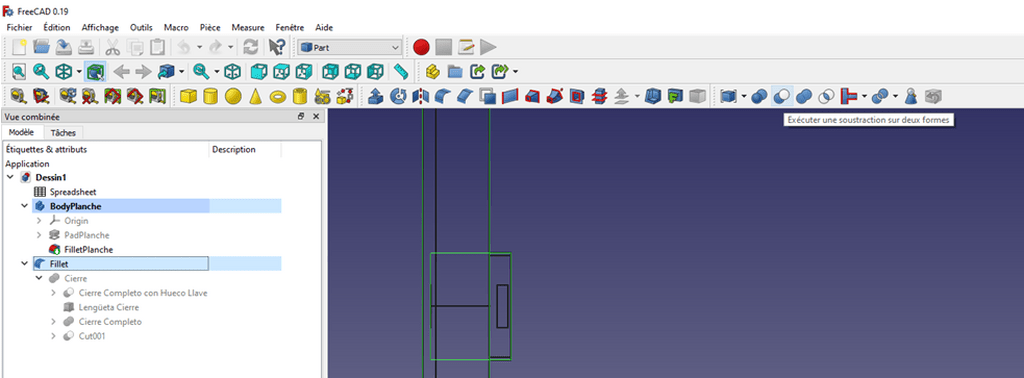Create a cylinder primitive solid

(x=210, y=97)
